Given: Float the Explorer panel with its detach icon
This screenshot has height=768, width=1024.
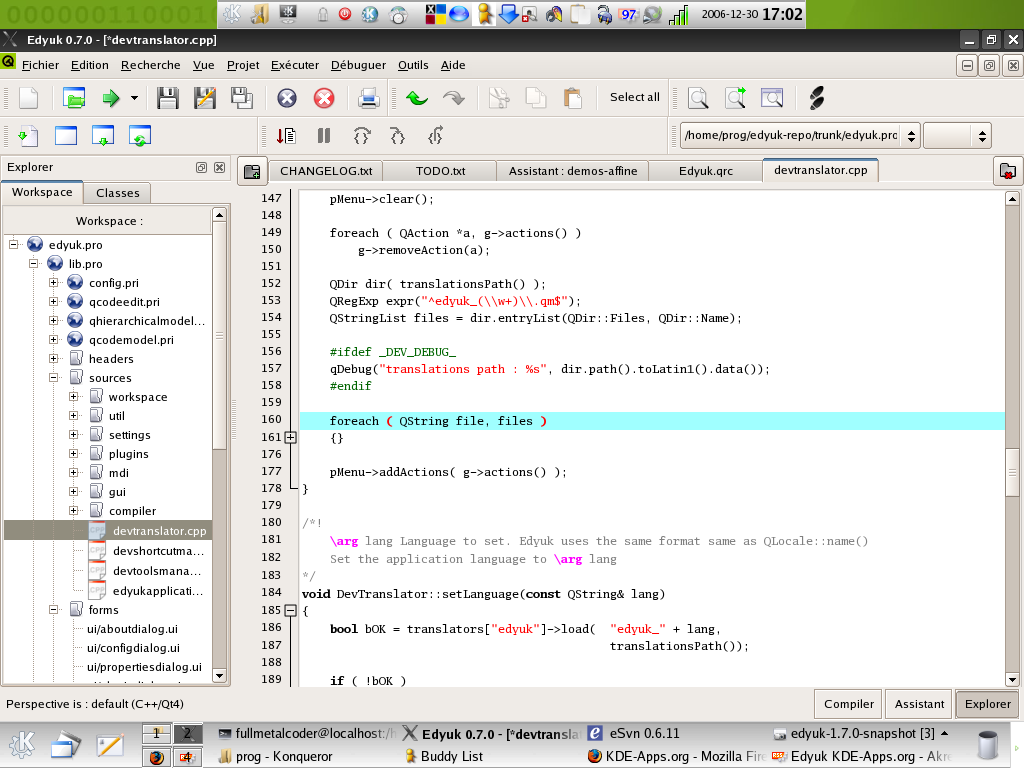Looking at the screenshot, I should [x=201, y=168].
